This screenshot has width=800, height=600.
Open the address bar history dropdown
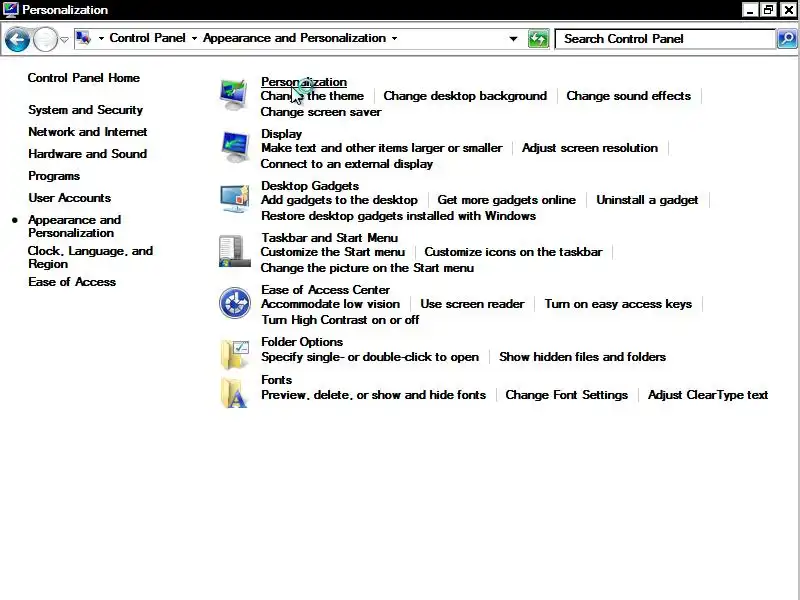(x=513, y=39)
